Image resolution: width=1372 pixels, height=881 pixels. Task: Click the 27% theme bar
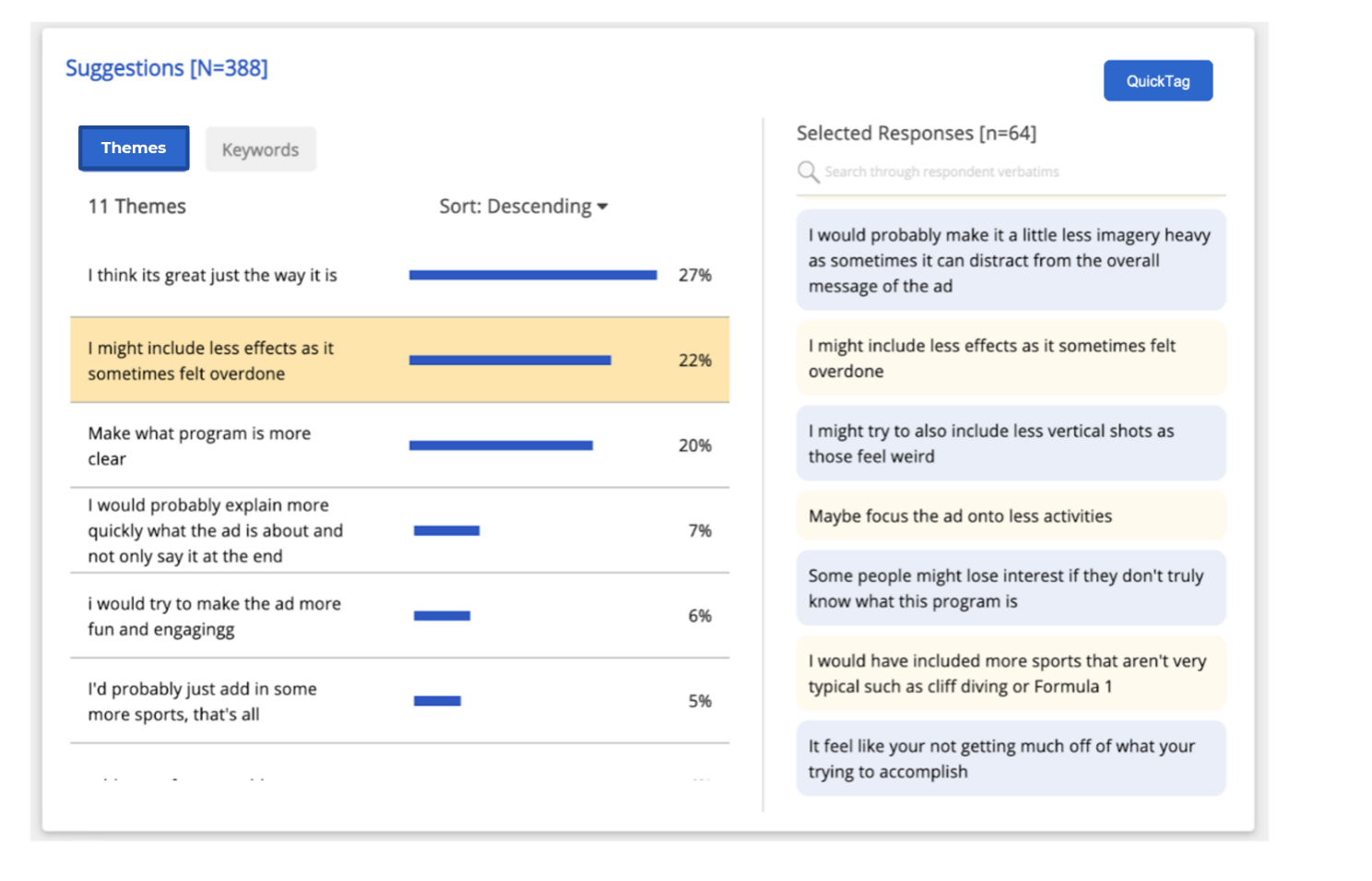pyautogui.click(x=533, y=275)
